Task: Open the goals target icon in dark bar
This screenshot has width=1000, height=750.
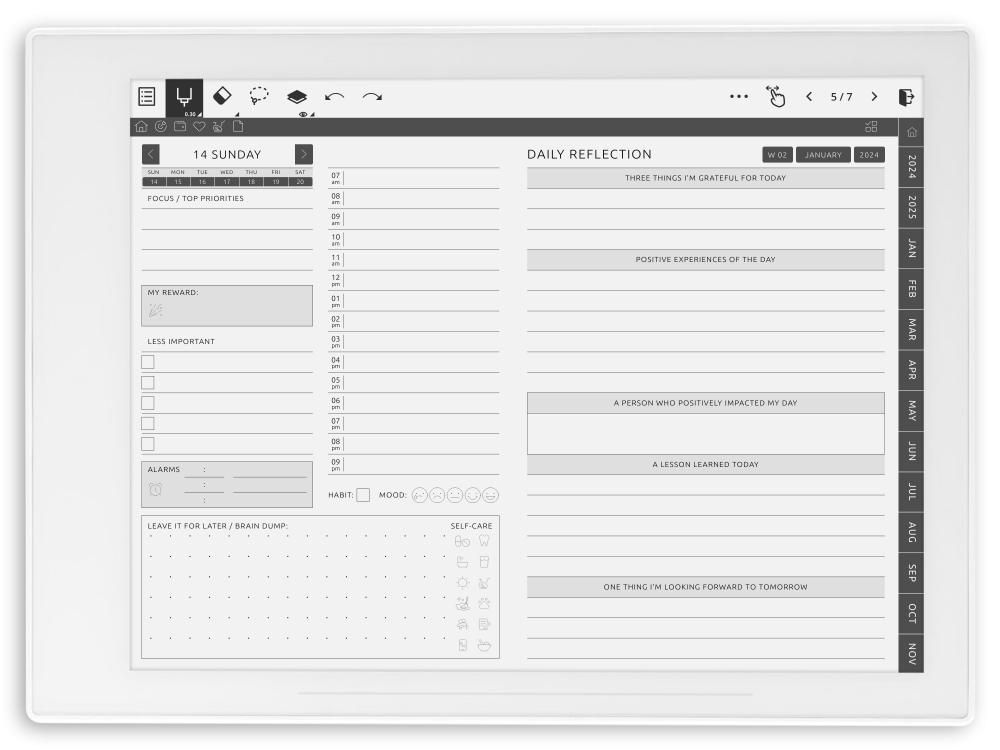Action: click(161, 126)
